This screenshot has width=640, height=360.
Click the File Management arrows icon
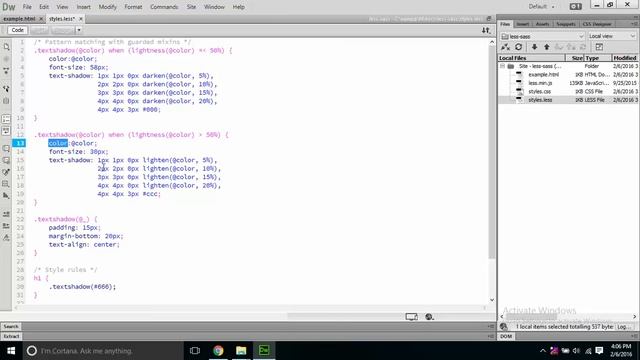click(486, 30)
